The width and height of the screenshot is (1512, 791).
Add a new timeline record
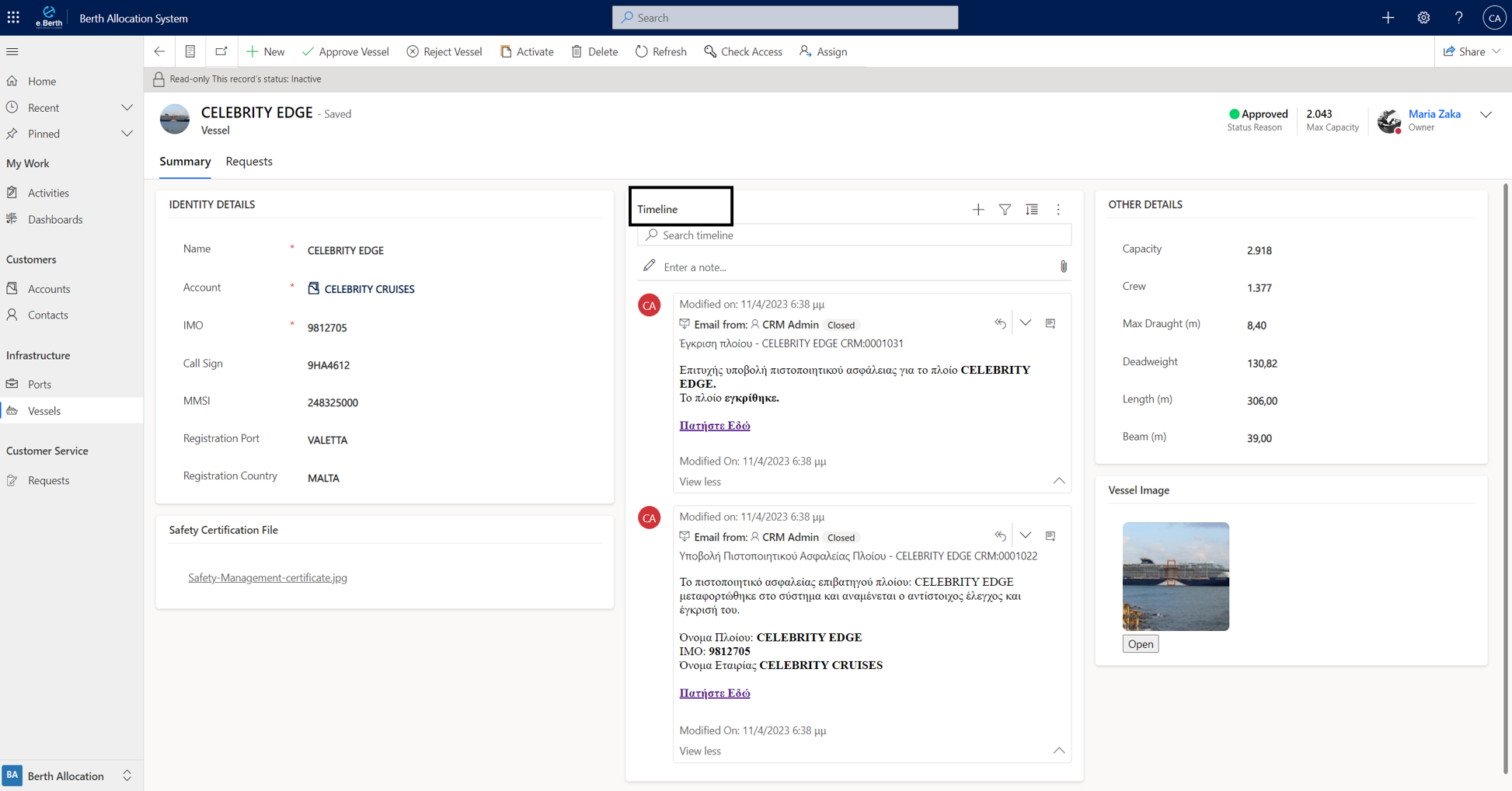[977, 209]
